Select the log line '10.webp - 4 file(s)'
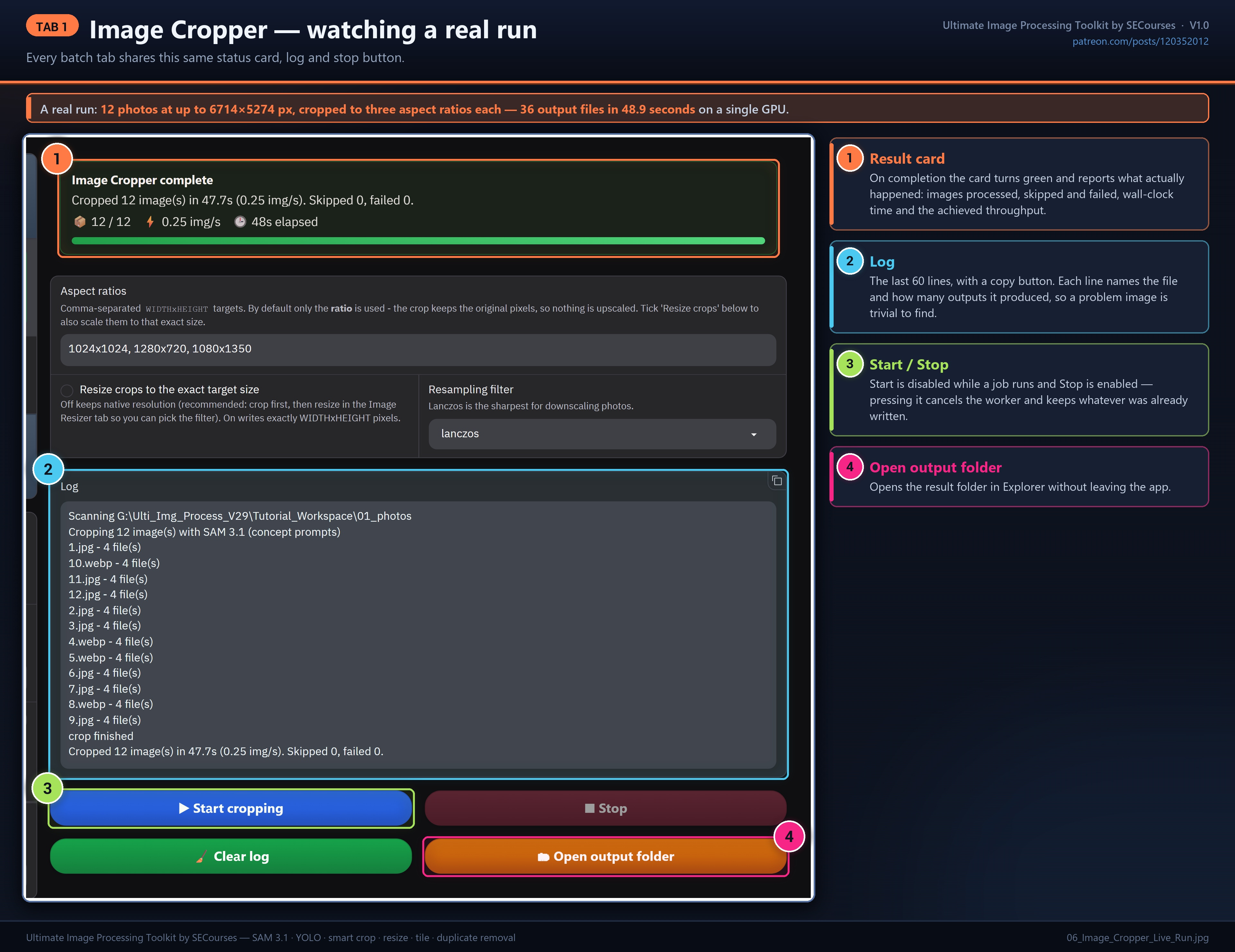The height and width of the screenshot is (952, 1235). click(x=114, y=563)
